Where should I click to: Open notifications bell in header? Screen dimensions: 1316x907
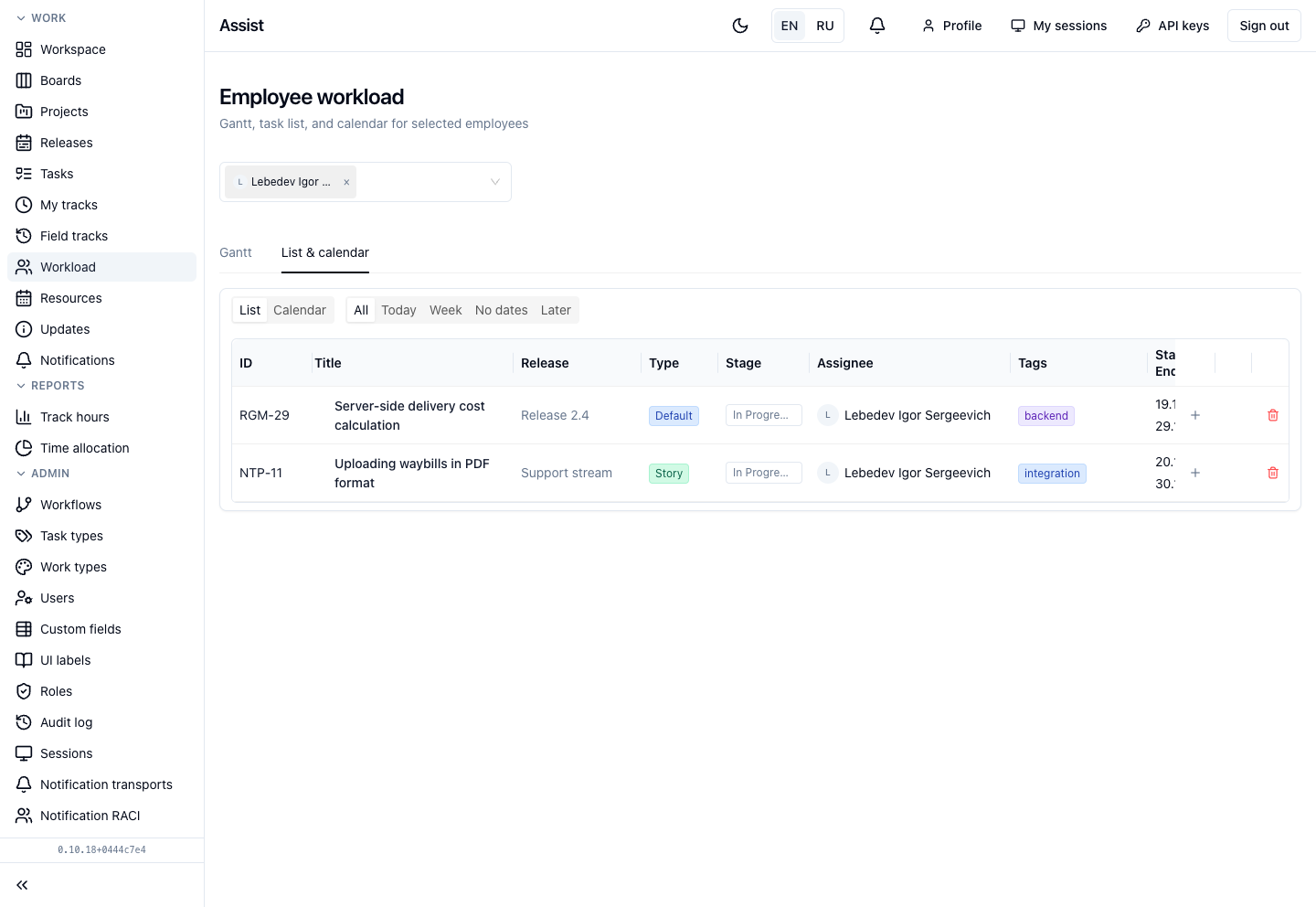point(877,26)
